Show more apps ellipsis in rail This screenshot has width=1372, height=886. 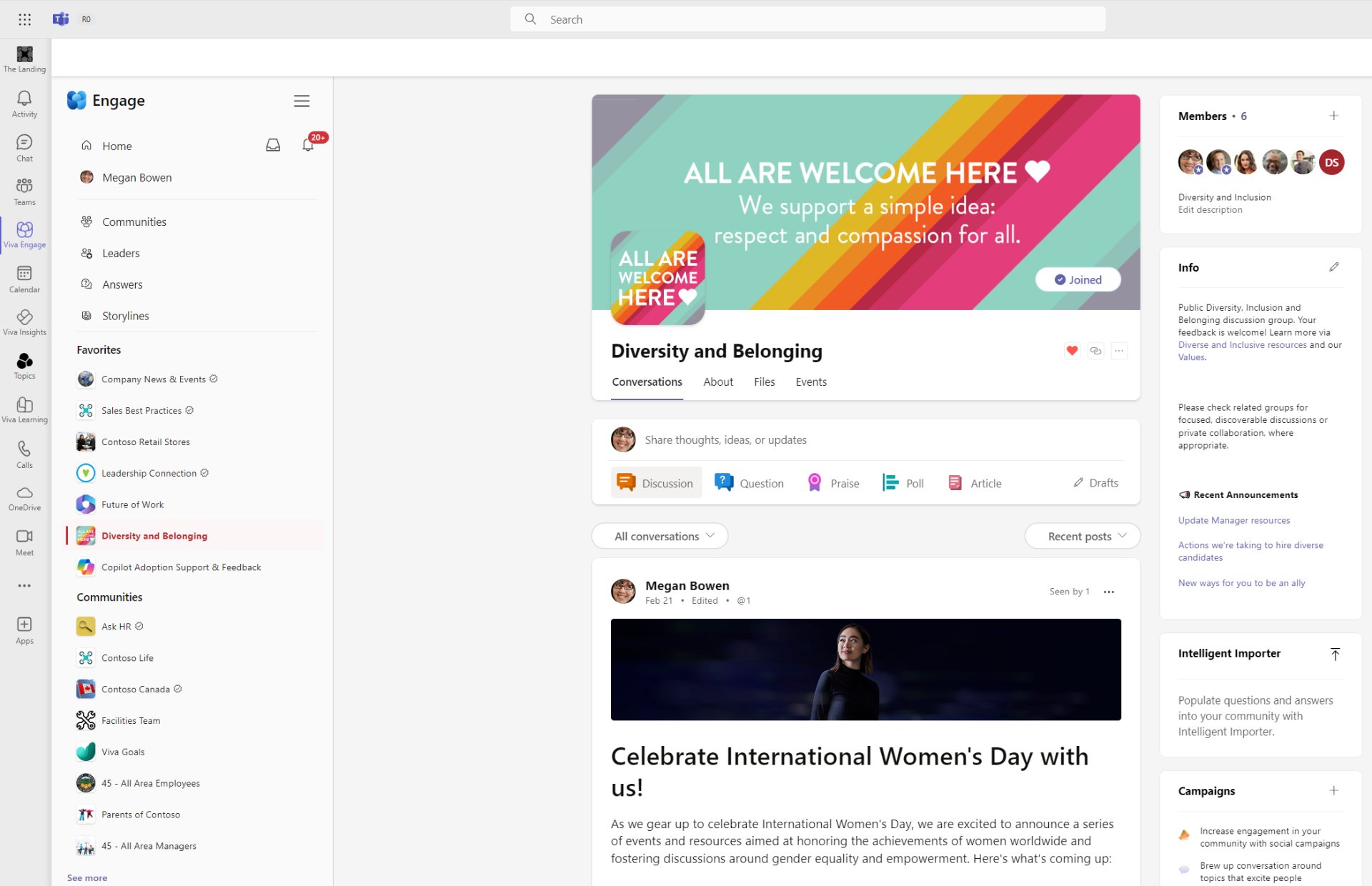click(25, 585)
